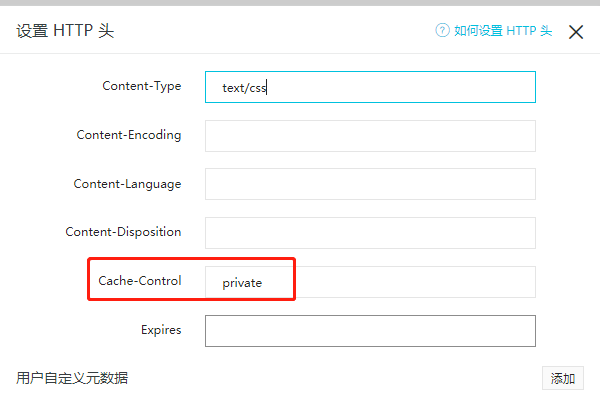The image size is (600, 397).
Task: Click the 添加 button for custom metadata
Action: click(x=562, y=378)
